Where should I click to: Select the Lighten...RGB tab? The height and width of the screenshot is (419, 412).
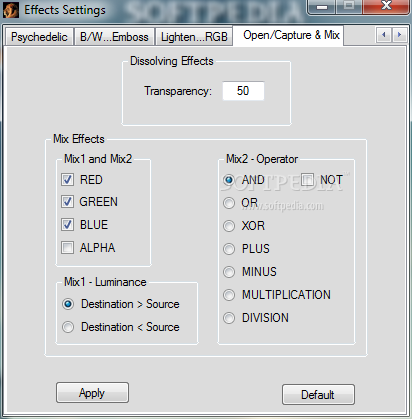coord(194,36)
